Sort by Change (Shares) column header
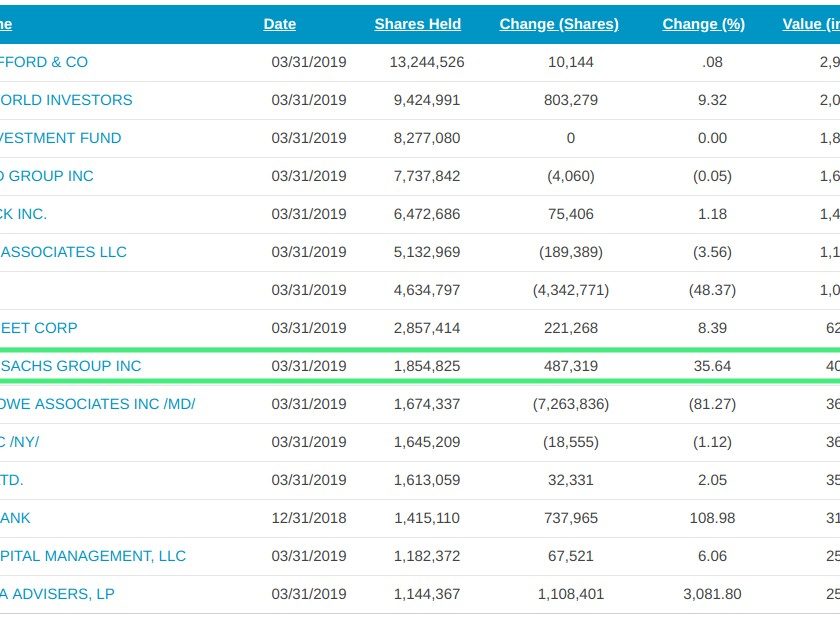This screenshot has height=617, width=840. click(559, 24)
